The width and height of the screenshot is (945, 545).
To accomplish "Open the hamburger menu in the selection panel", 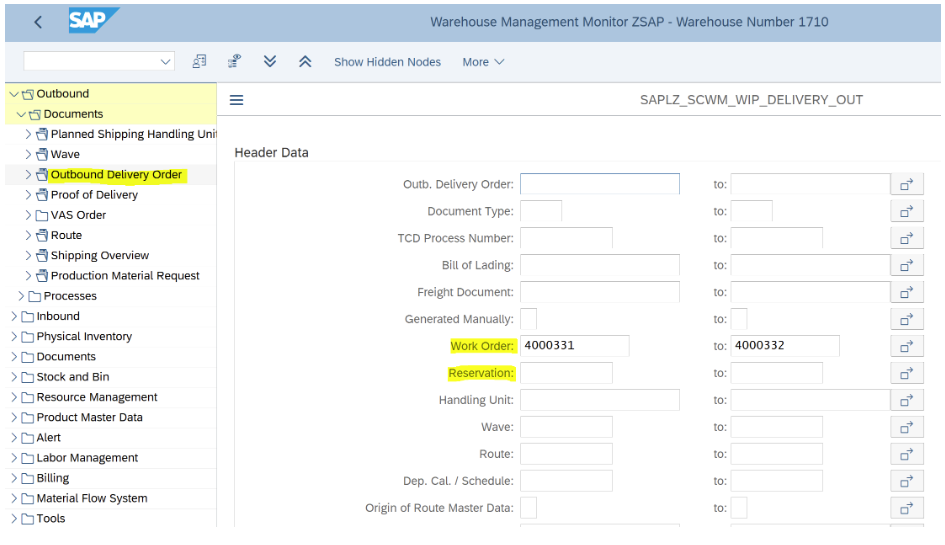I will [236, 100].
